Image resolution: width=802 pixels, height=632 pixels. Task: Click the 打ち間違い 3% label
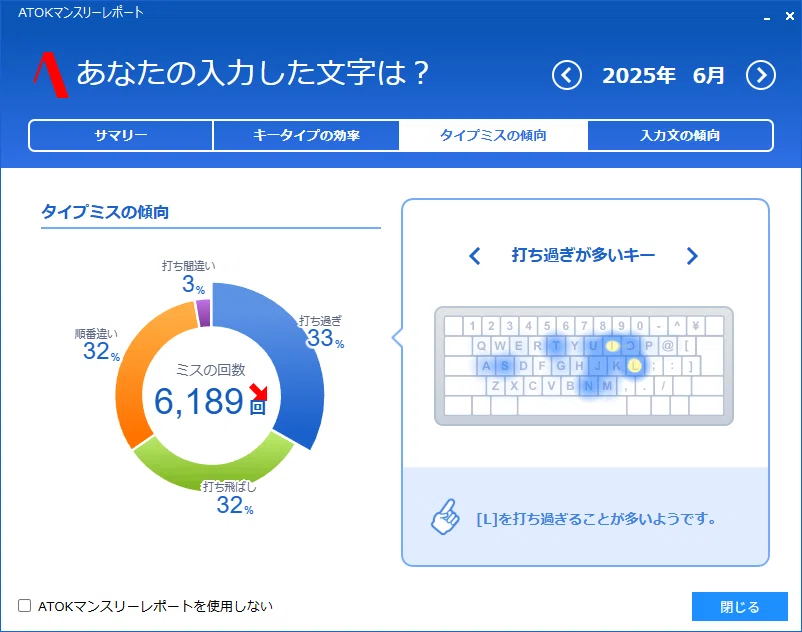(x=189, y=277)
